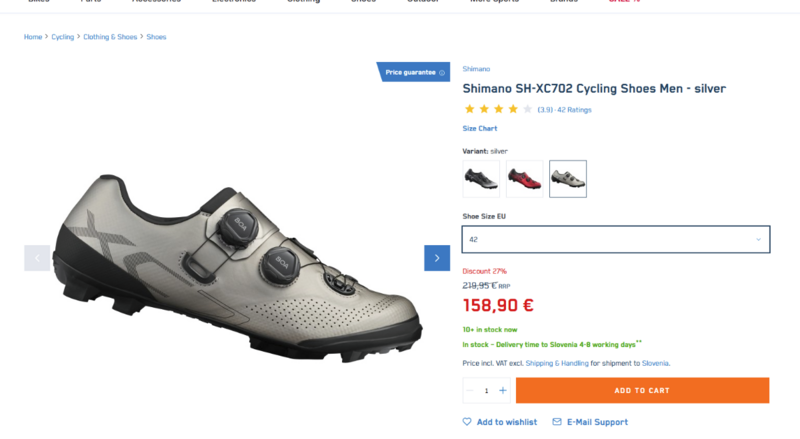800x439 pixels.
Task: Select the black shoe variant
Action: [481, 179]
